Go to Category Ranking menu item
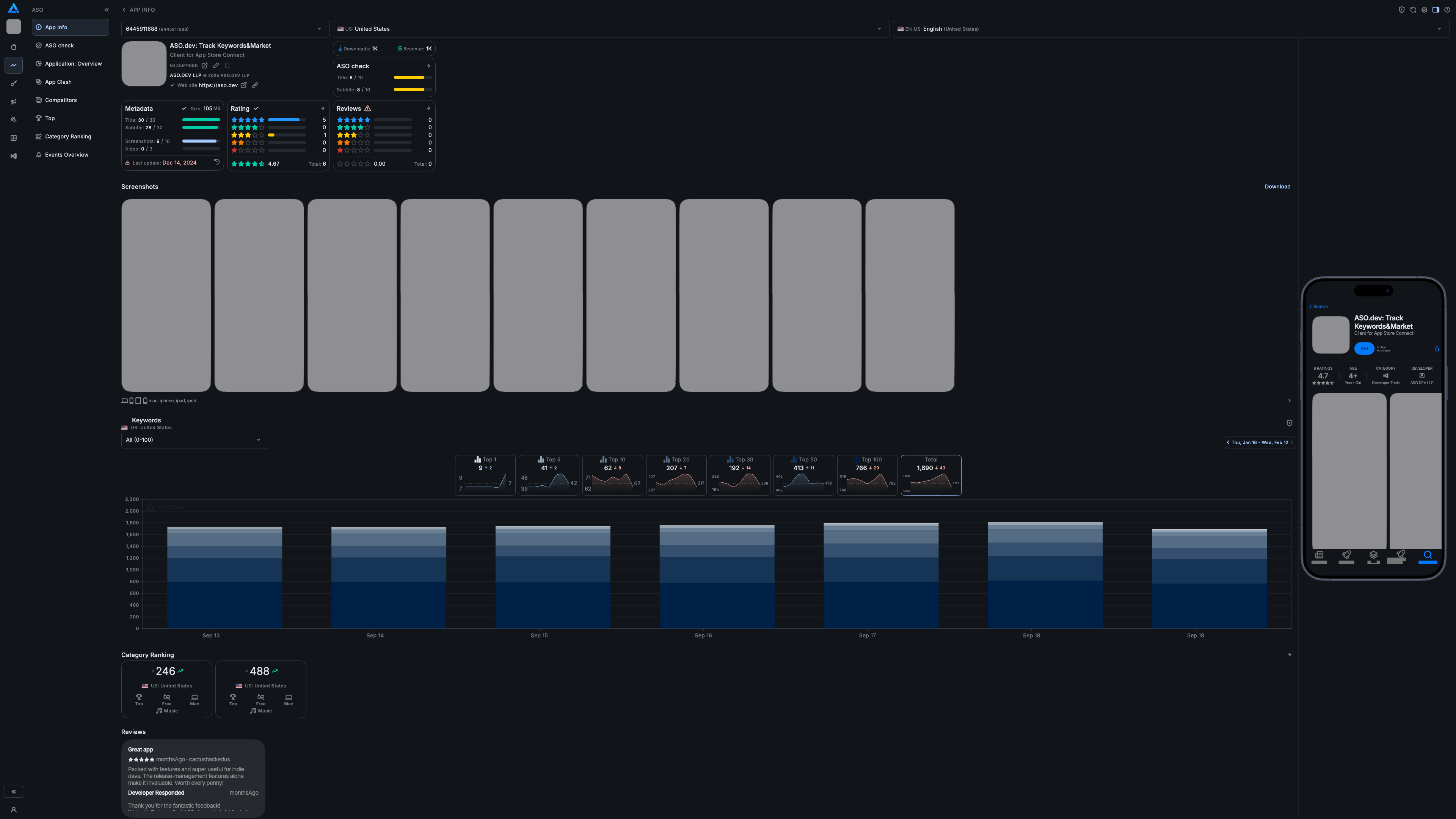The width and height of the screenshot is (1456, 819). tap(68, 136)
